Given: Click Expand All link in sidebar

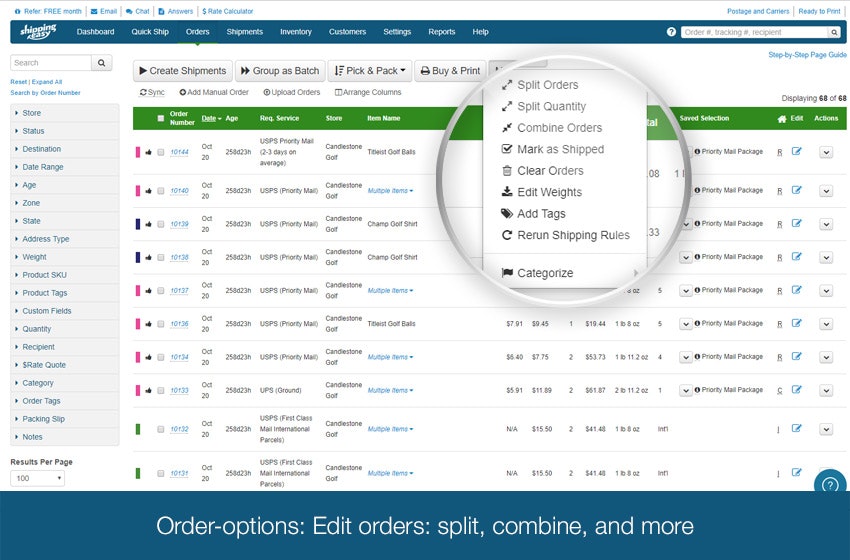Looking at the screenshot, I should [47, 82].
